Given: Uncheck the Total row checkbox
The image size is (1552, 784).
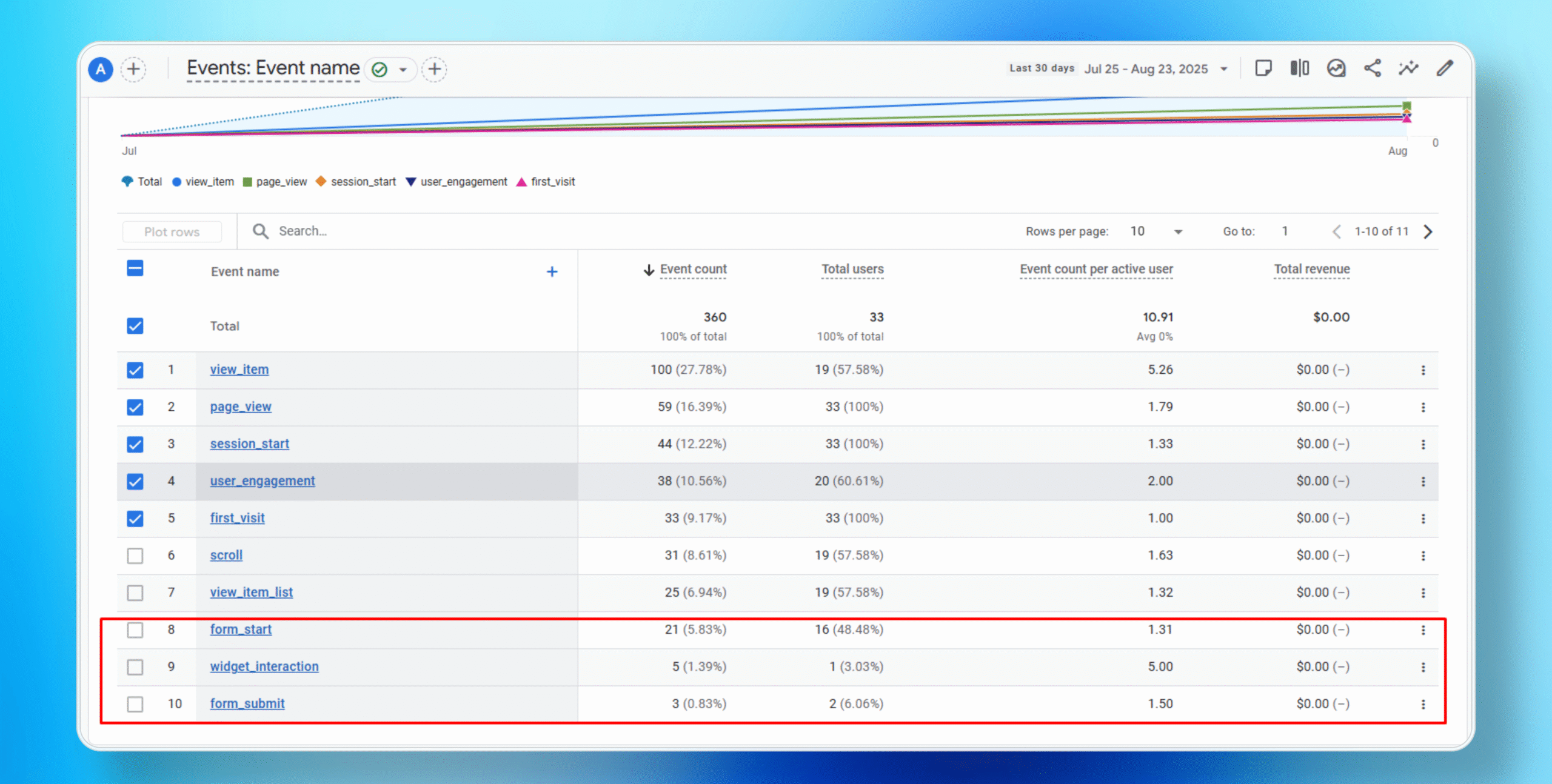Looking at the screenshot, I should 135,326.
